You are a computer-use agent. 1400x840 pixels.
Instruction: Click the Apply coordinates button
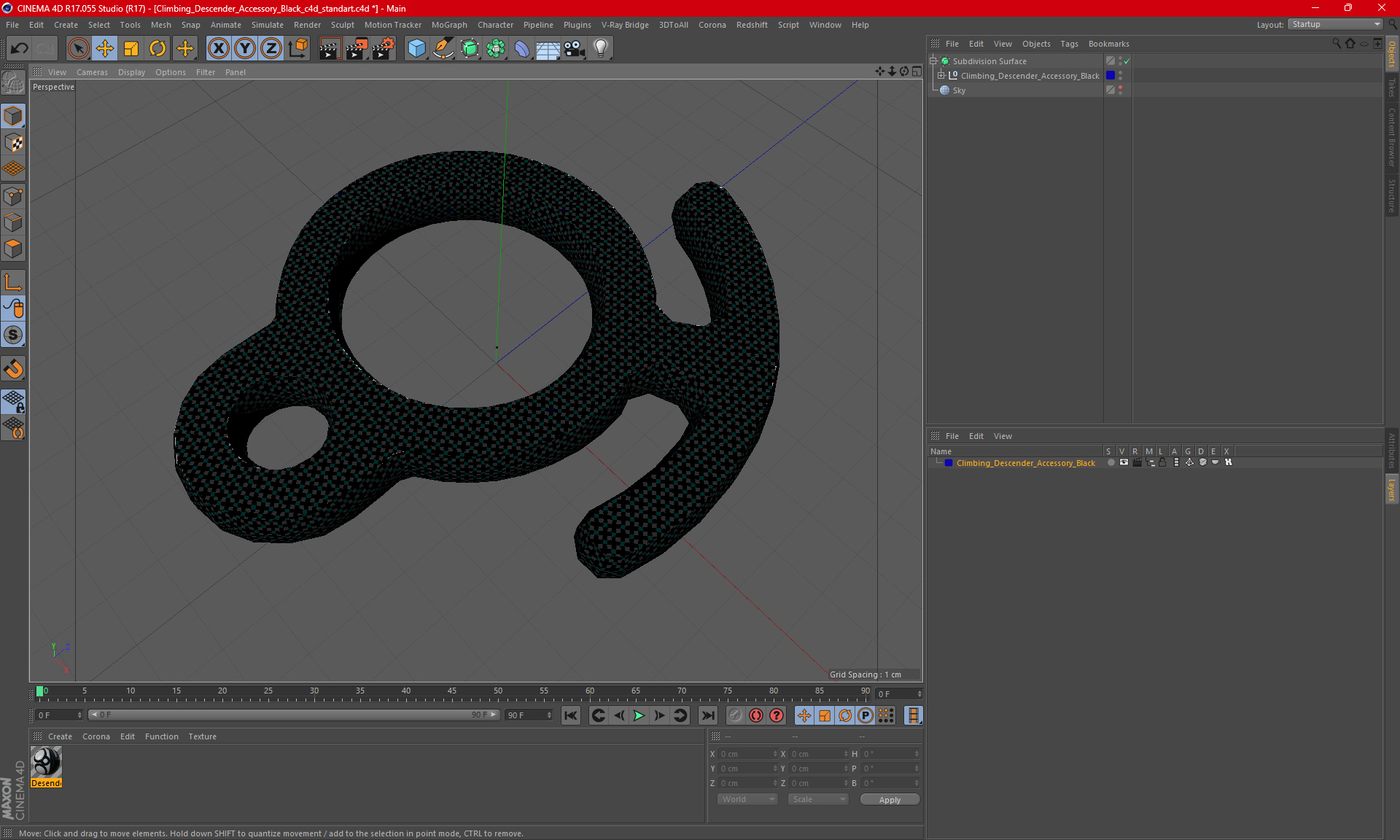[x=890, y=800]
